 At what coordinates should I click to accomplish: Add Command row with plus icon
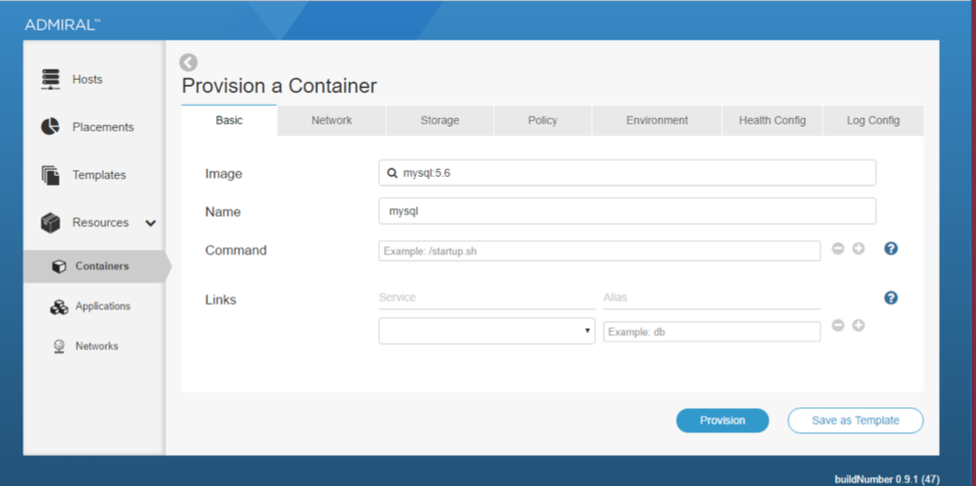(858, 249)
